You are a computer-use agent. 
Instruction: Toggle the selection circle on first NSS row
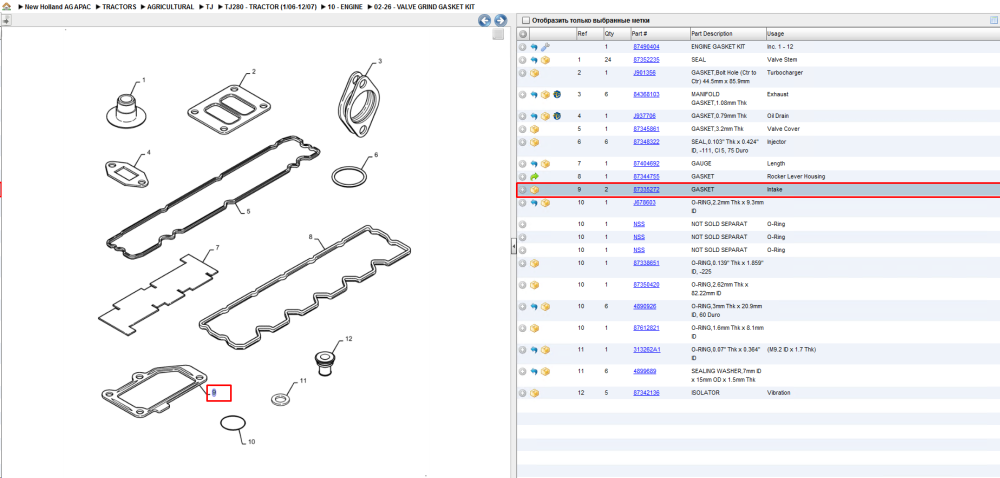tap(523, 224)
